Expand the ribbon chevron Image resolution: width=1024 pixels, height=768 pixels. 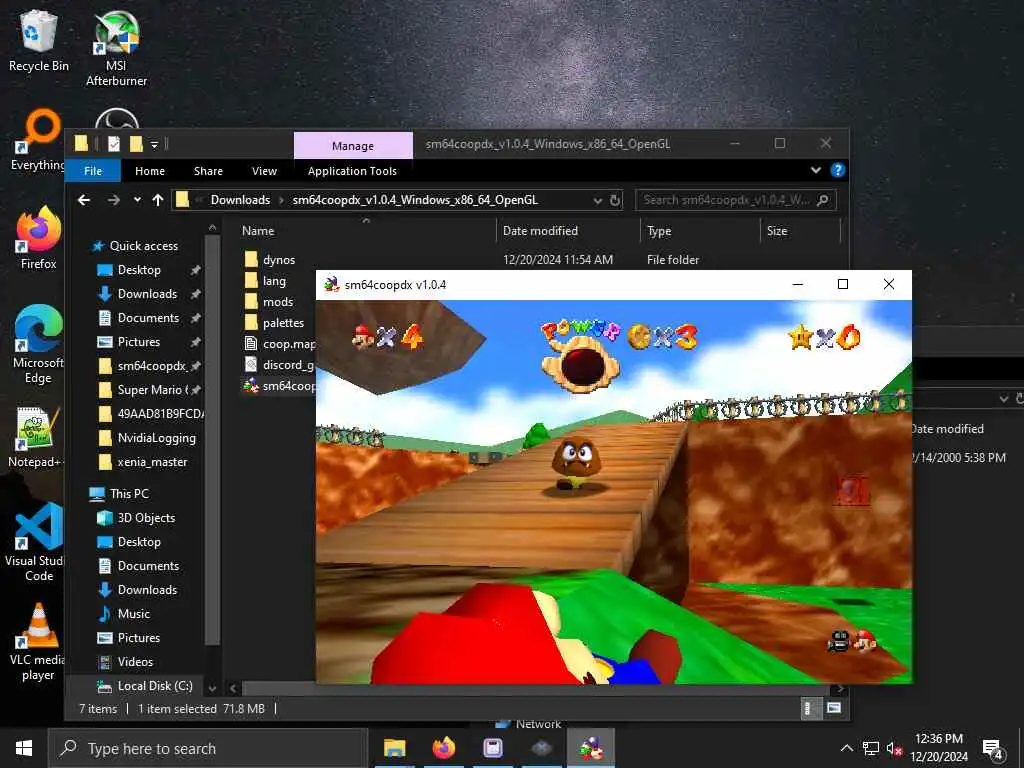pos(816,170)
